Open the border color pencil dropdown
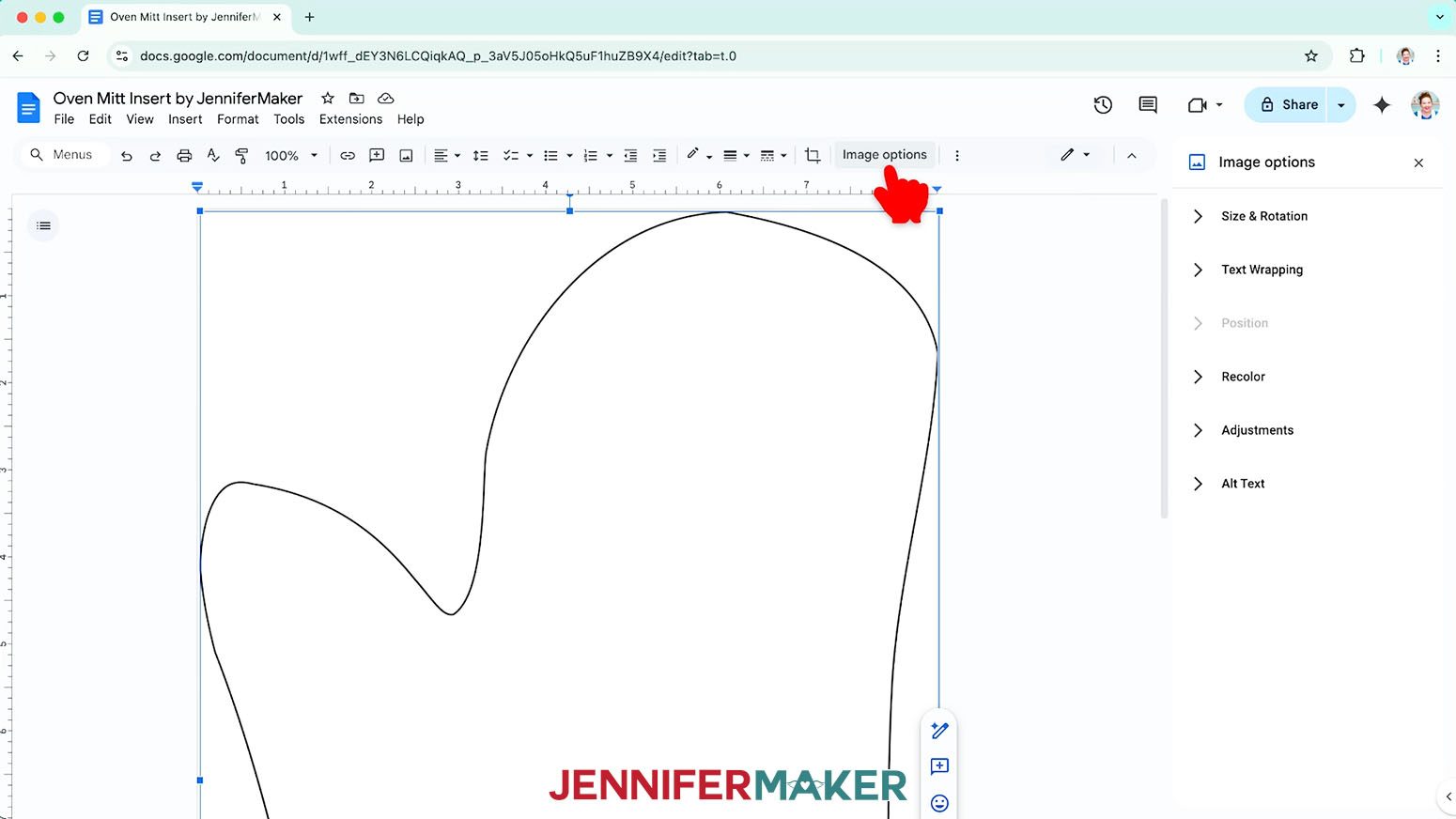 click(700, 156)
